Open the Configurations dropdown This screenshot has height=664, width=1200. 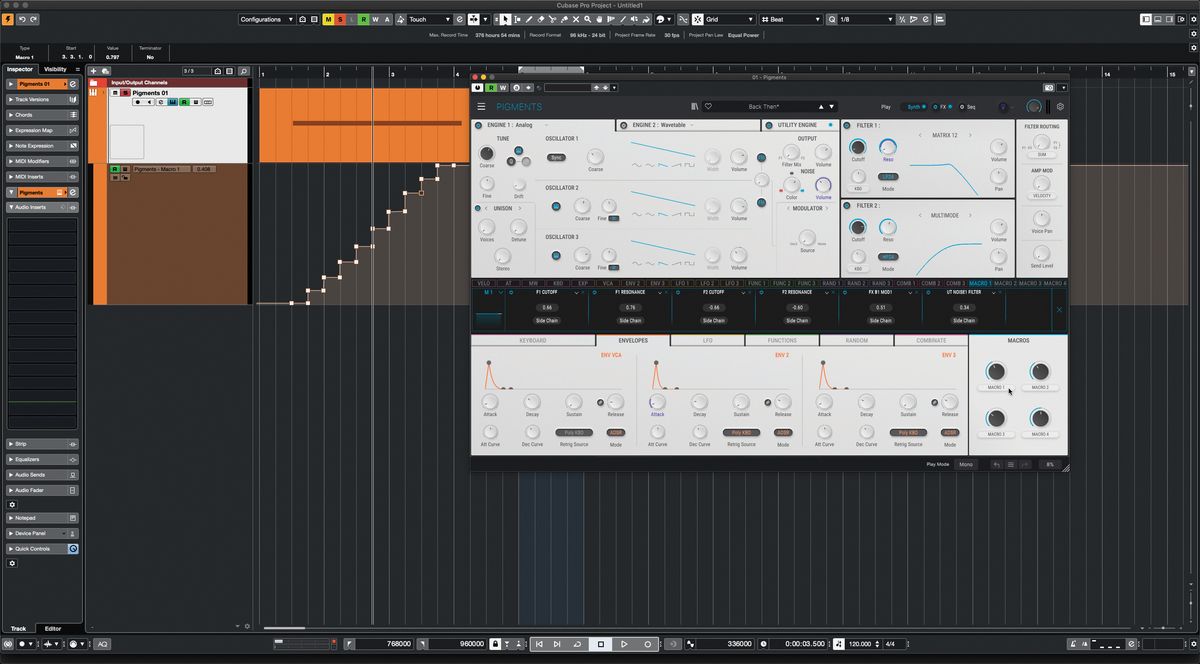(x=265, y=18)
